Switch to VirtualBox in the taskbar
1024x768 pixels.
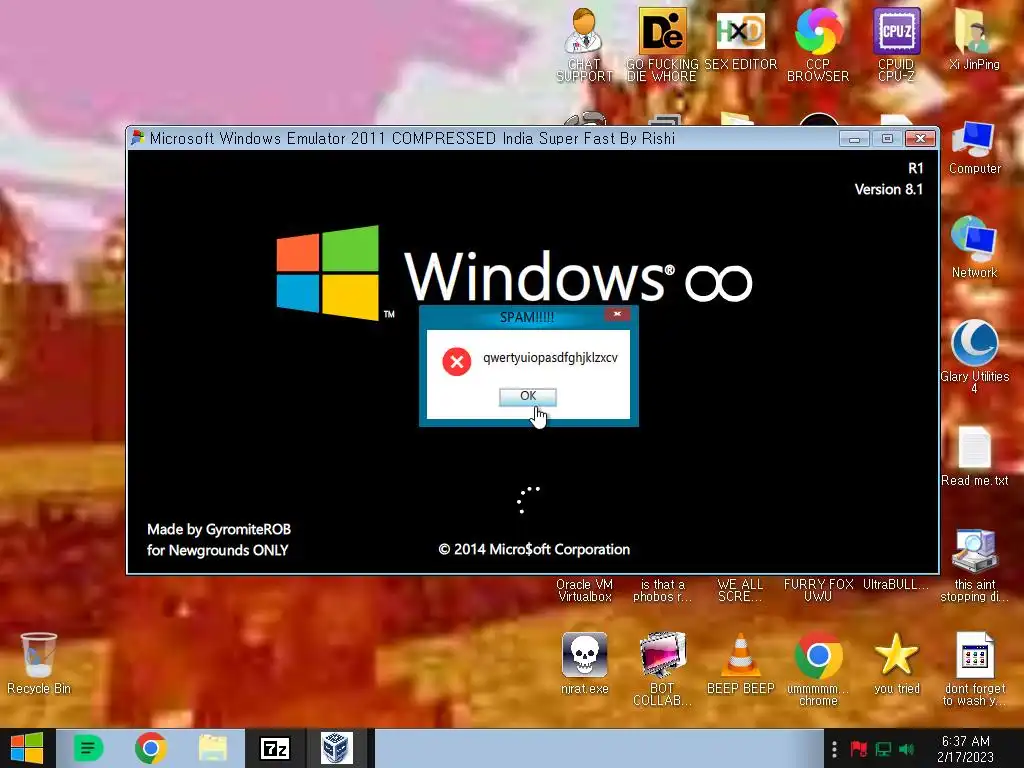tap(337, 748)
